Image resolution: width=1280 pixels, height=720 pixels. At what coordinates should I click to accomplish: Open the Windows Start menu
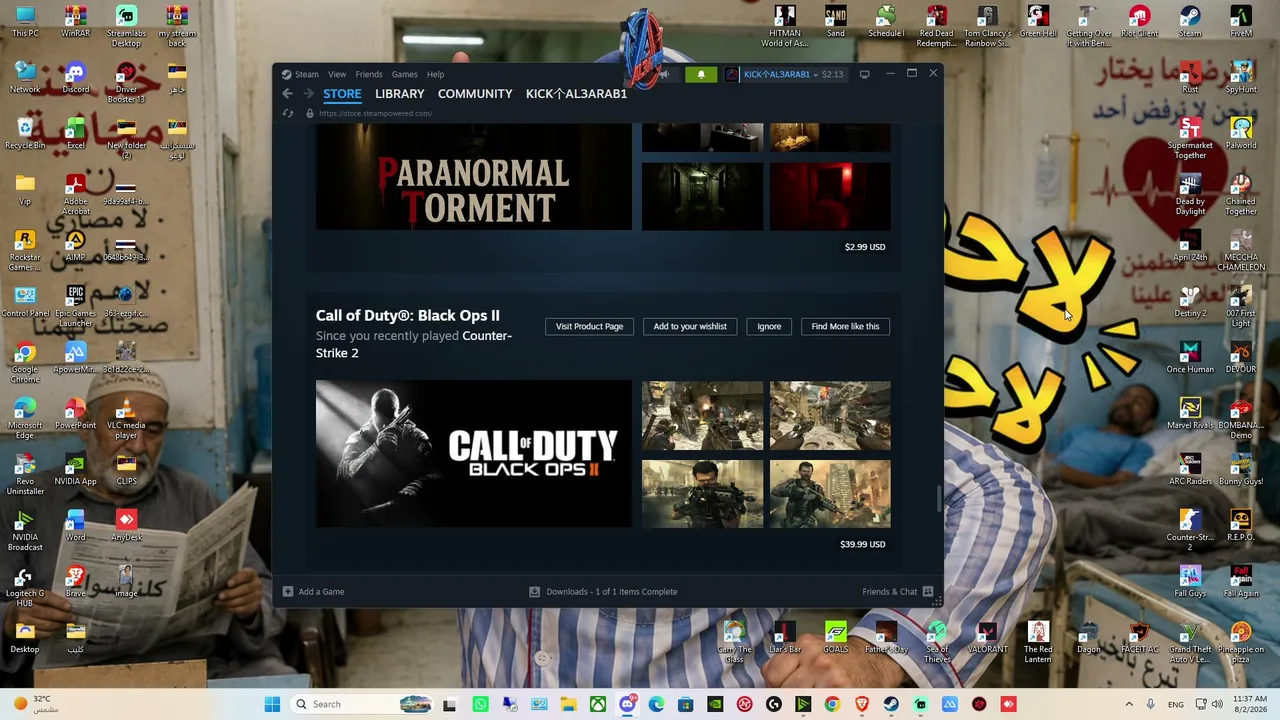pyautogui.click(x=272, y=704)
